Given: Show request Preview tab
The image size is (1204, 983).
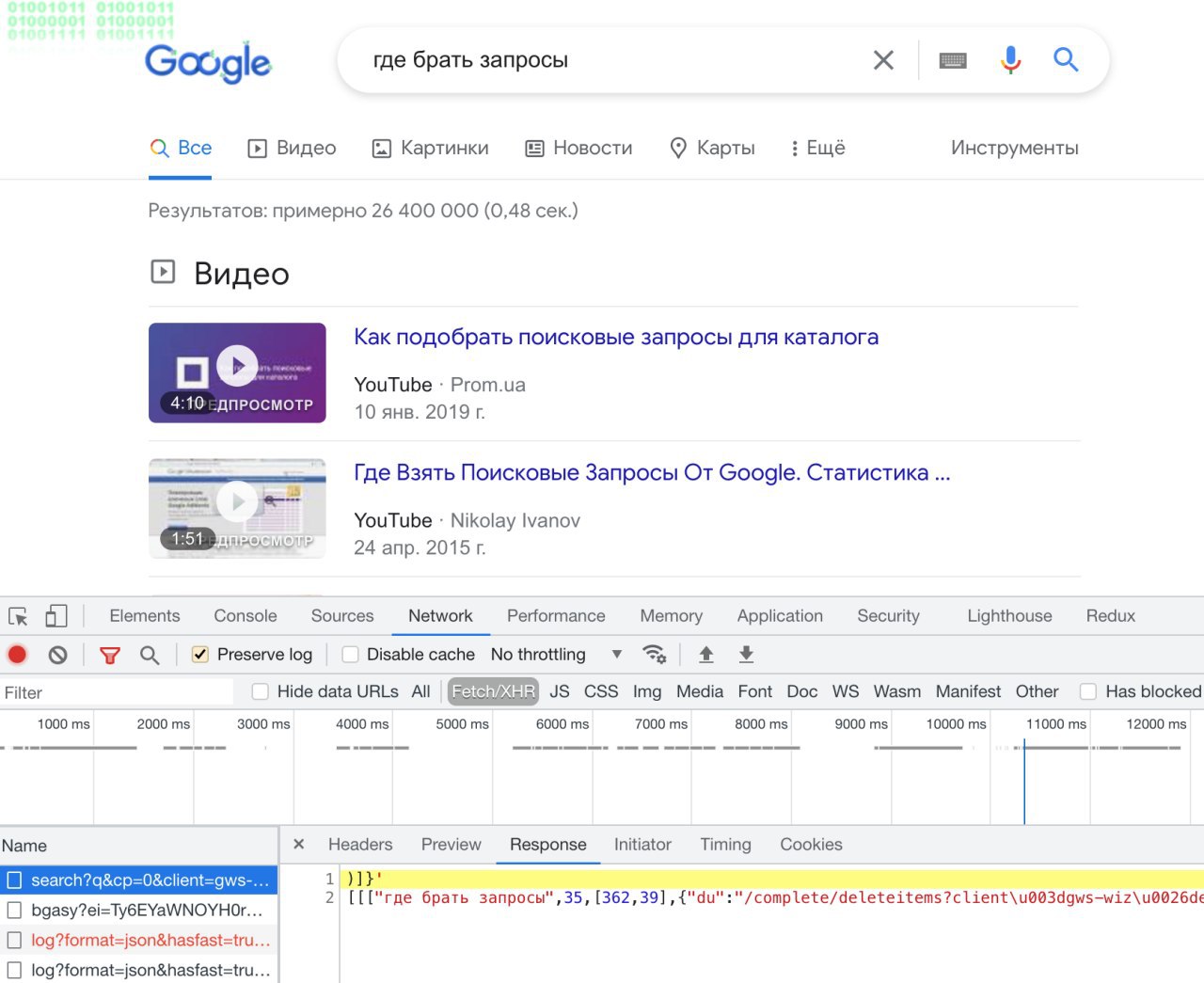Looking at the screenshot, I should (x=451, y=845).
